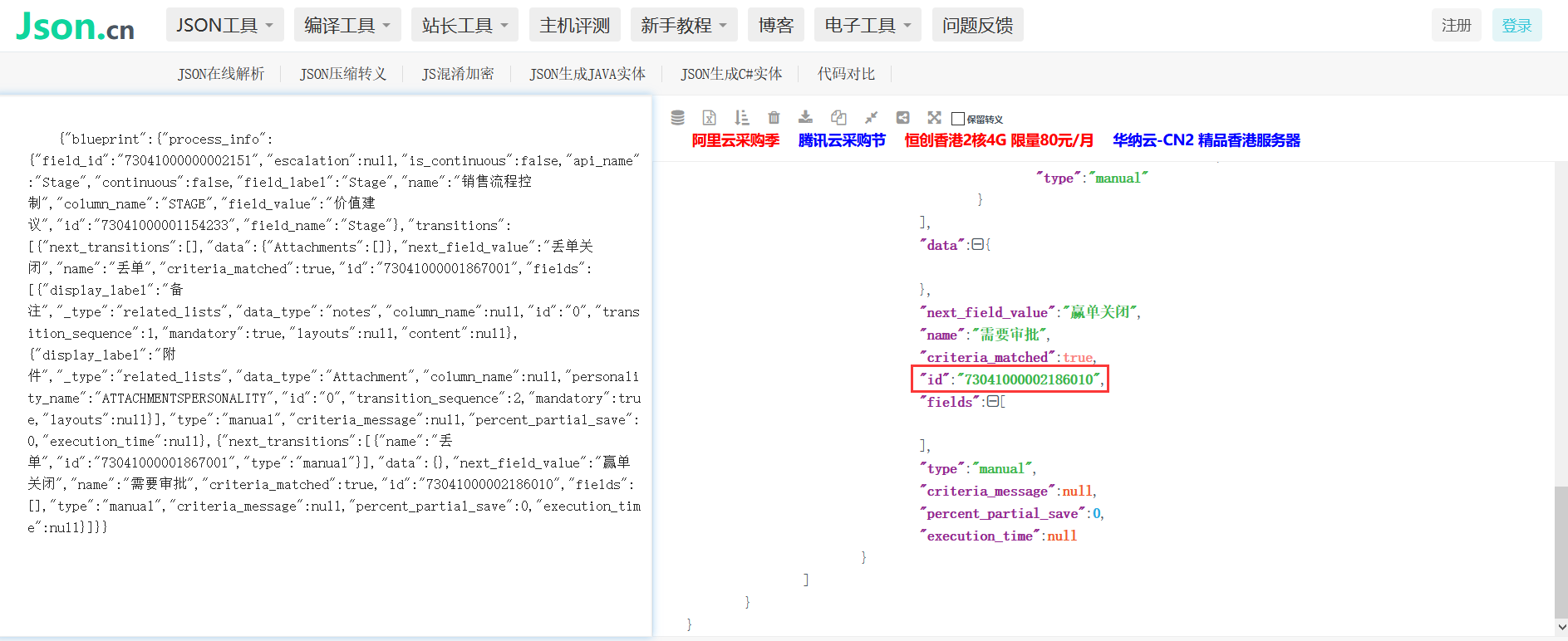
Task: Open the 编译工具 dropdown menu
Action: coord(347,25)
